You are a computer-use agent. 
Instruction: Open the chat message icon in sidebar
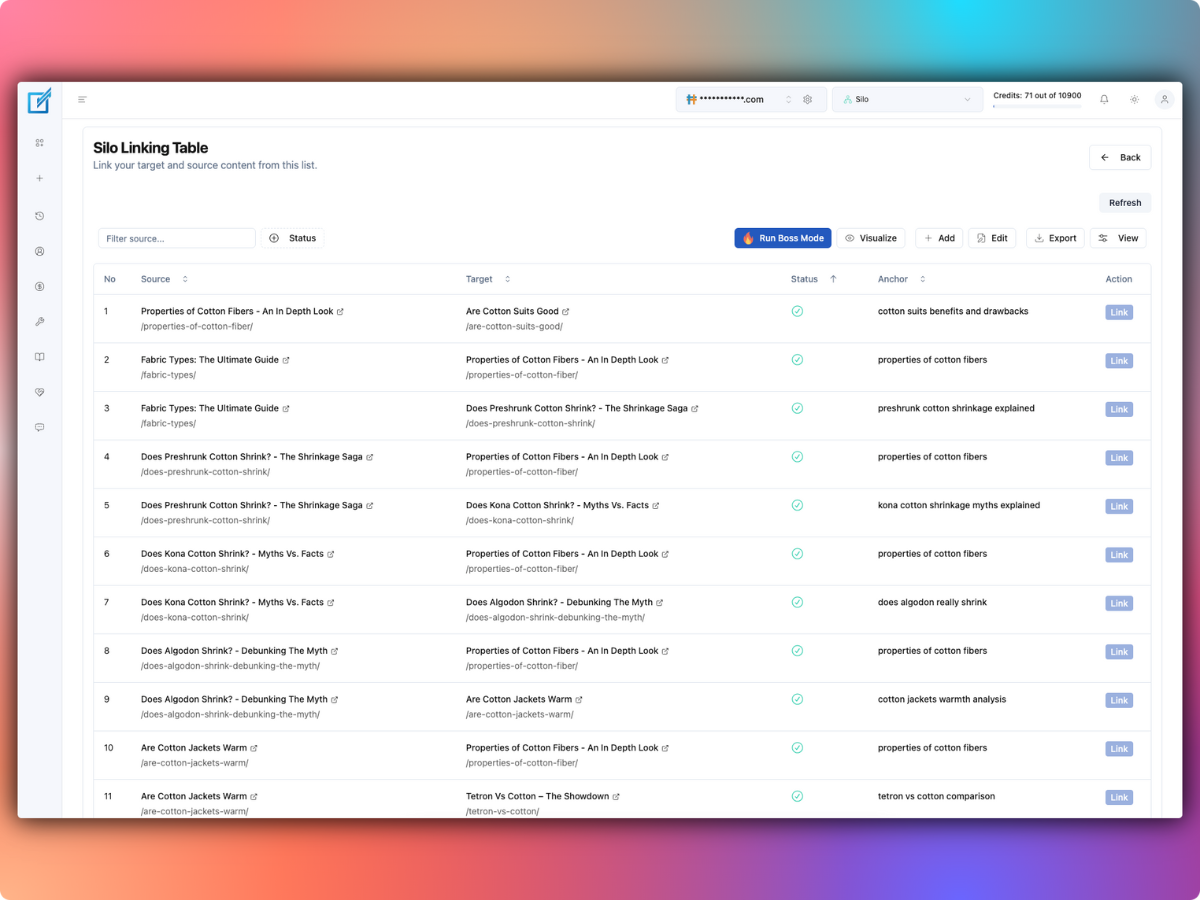(40, 427)
